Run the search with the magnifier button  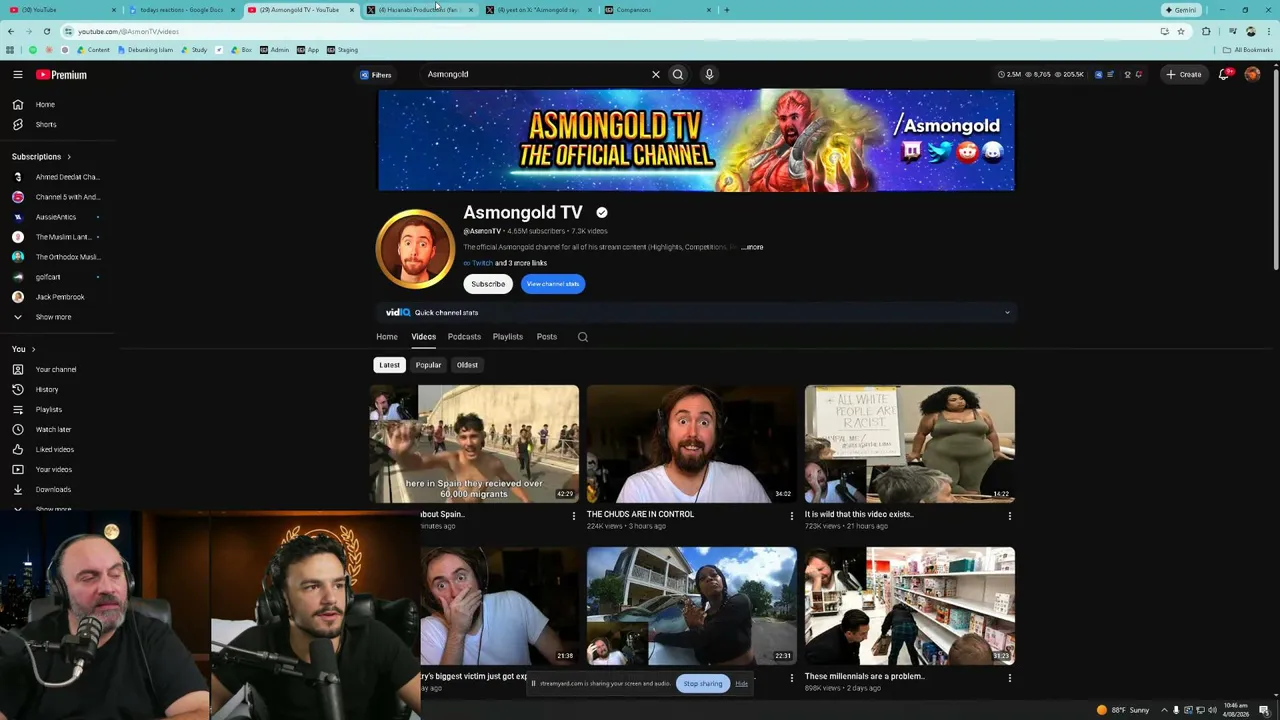(678, 74)
